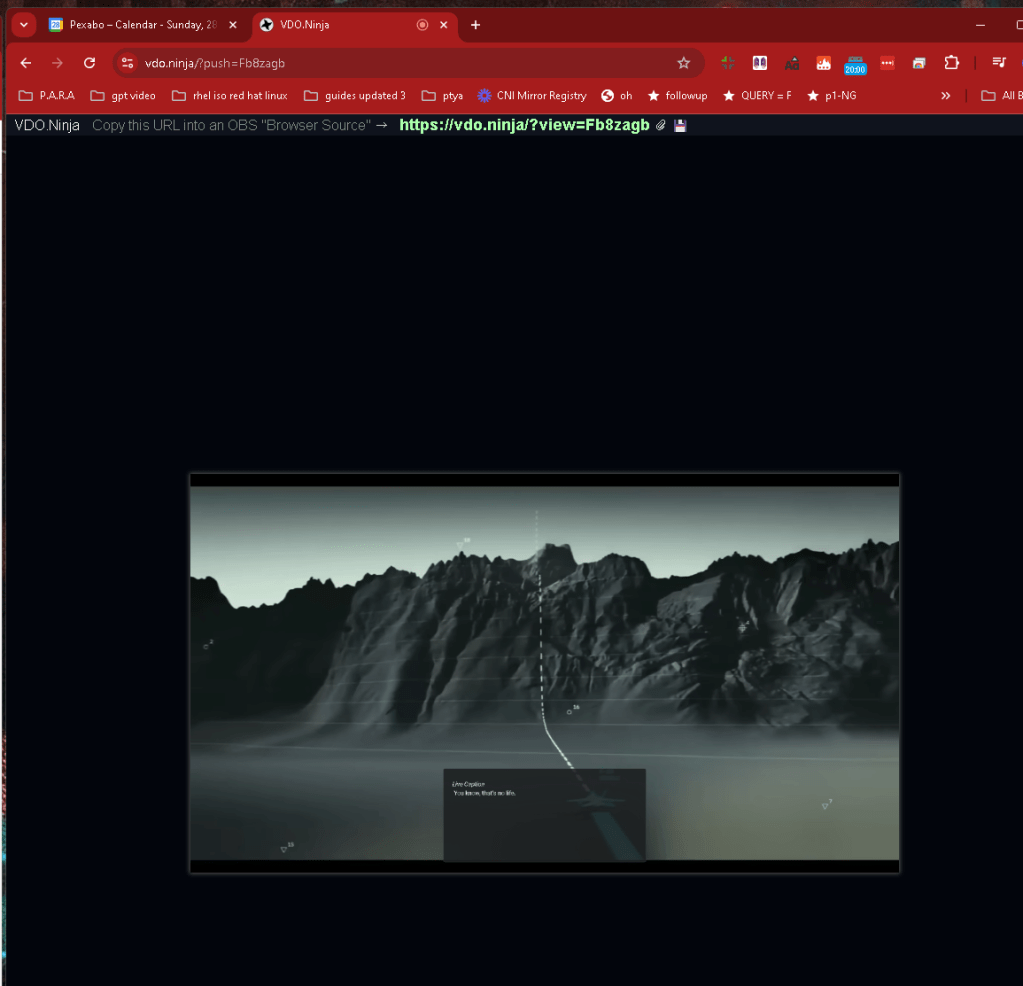The height and width of the screenshot is (986, 1023).
Task: Reload the VDO.Ninja page
Action: 89,63
